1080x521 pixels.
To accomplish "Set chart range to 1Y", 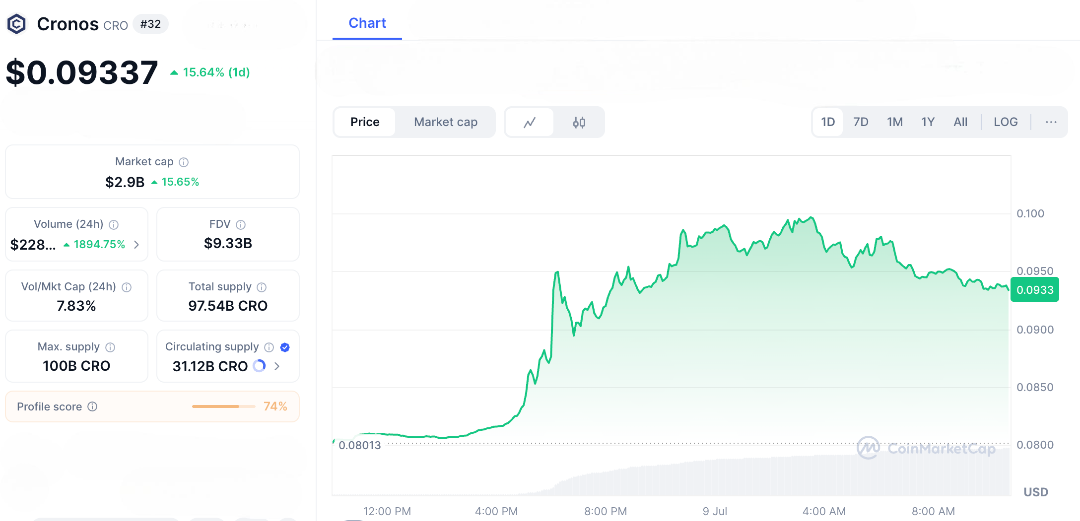I will 928,122.
